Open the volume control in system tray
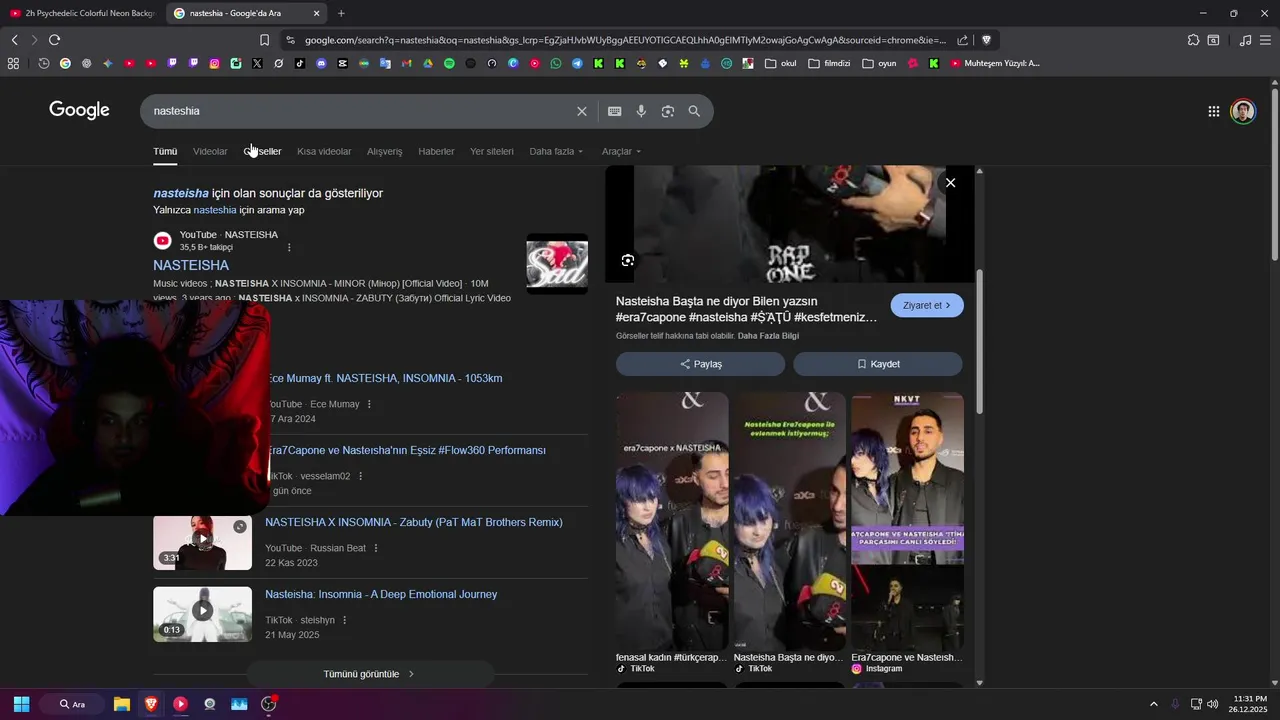 point(1213,704)
